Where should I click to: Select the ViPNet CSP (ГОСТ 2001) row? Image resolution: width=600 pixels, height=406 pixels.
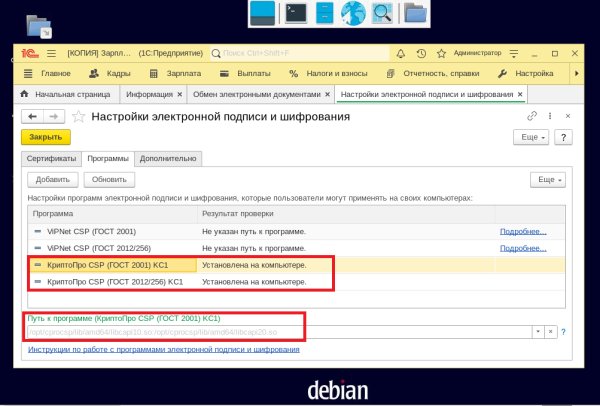point(296,232)
